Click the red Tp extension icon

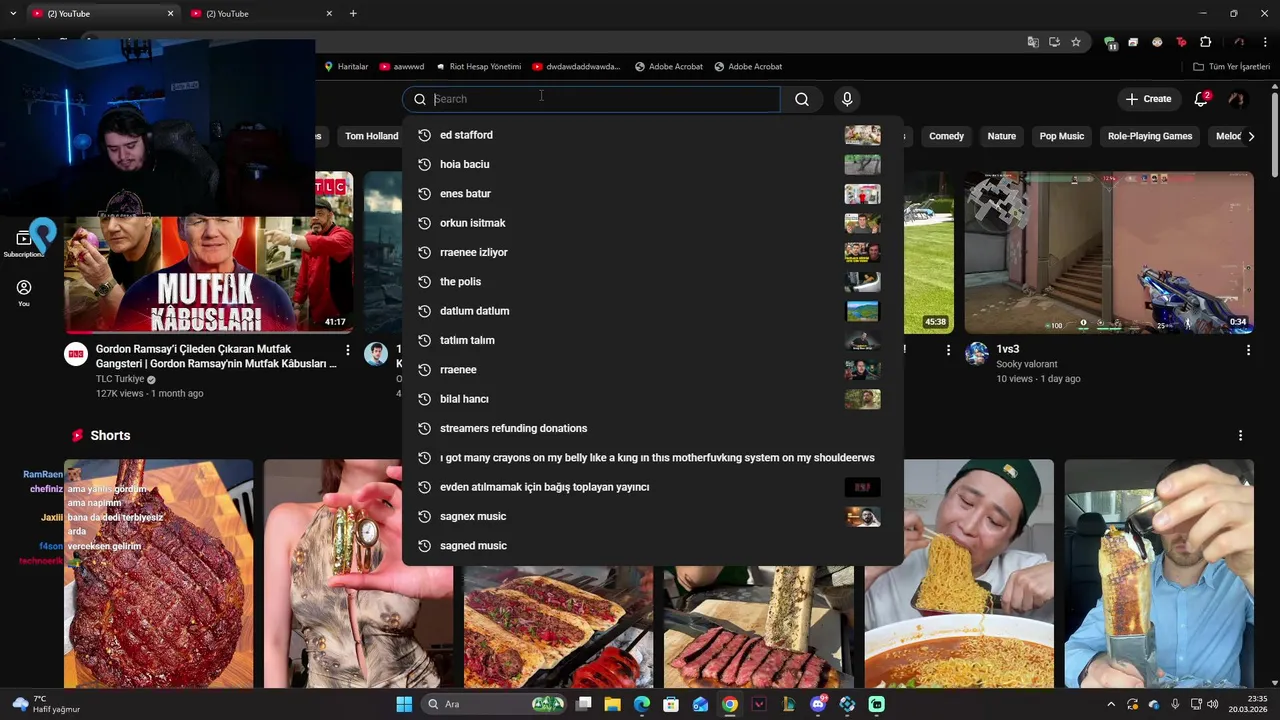click(x=1181, y=42)
